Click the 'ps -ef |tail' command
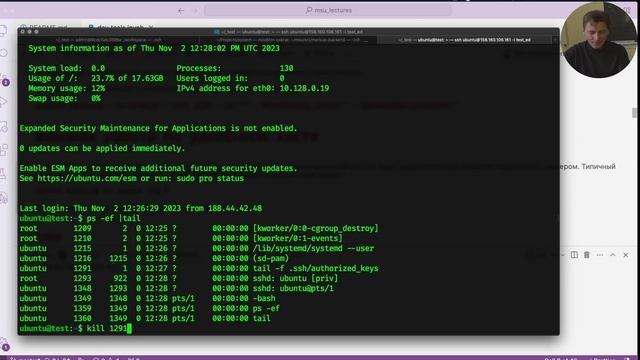This screenshot has height=360, width=640. click(x=113, y=218)
